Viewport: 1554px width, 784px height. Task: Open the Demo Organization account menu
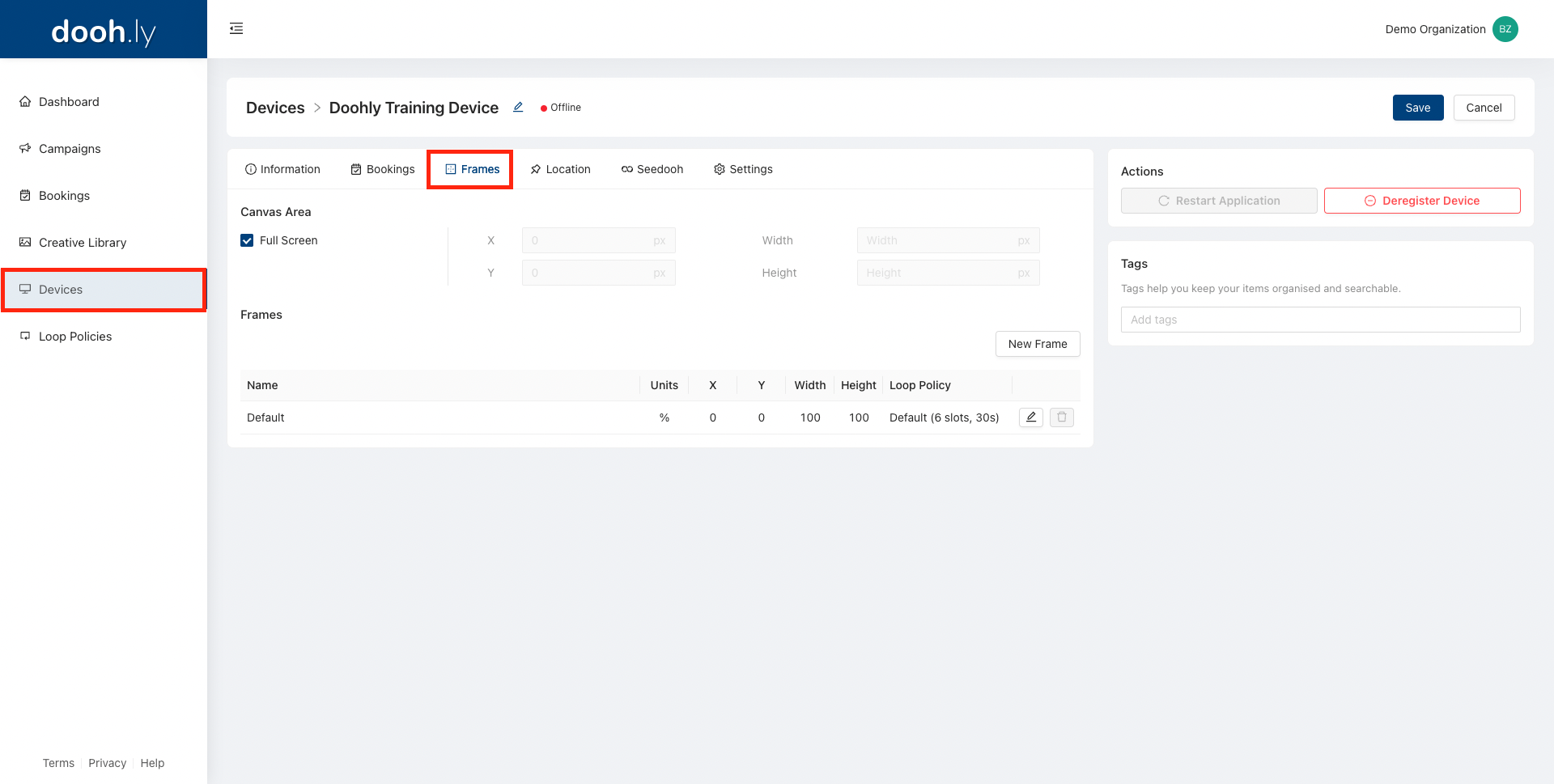(x=1435, y=29)
